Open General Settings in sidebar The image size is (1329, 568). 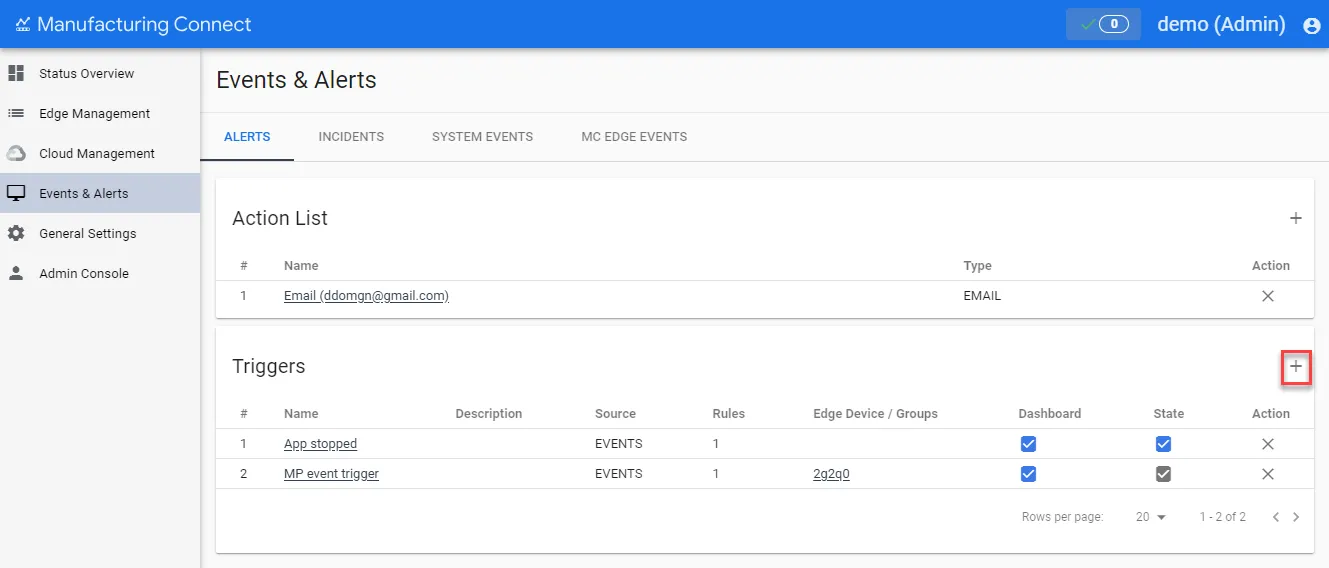(x=100, y=233)
